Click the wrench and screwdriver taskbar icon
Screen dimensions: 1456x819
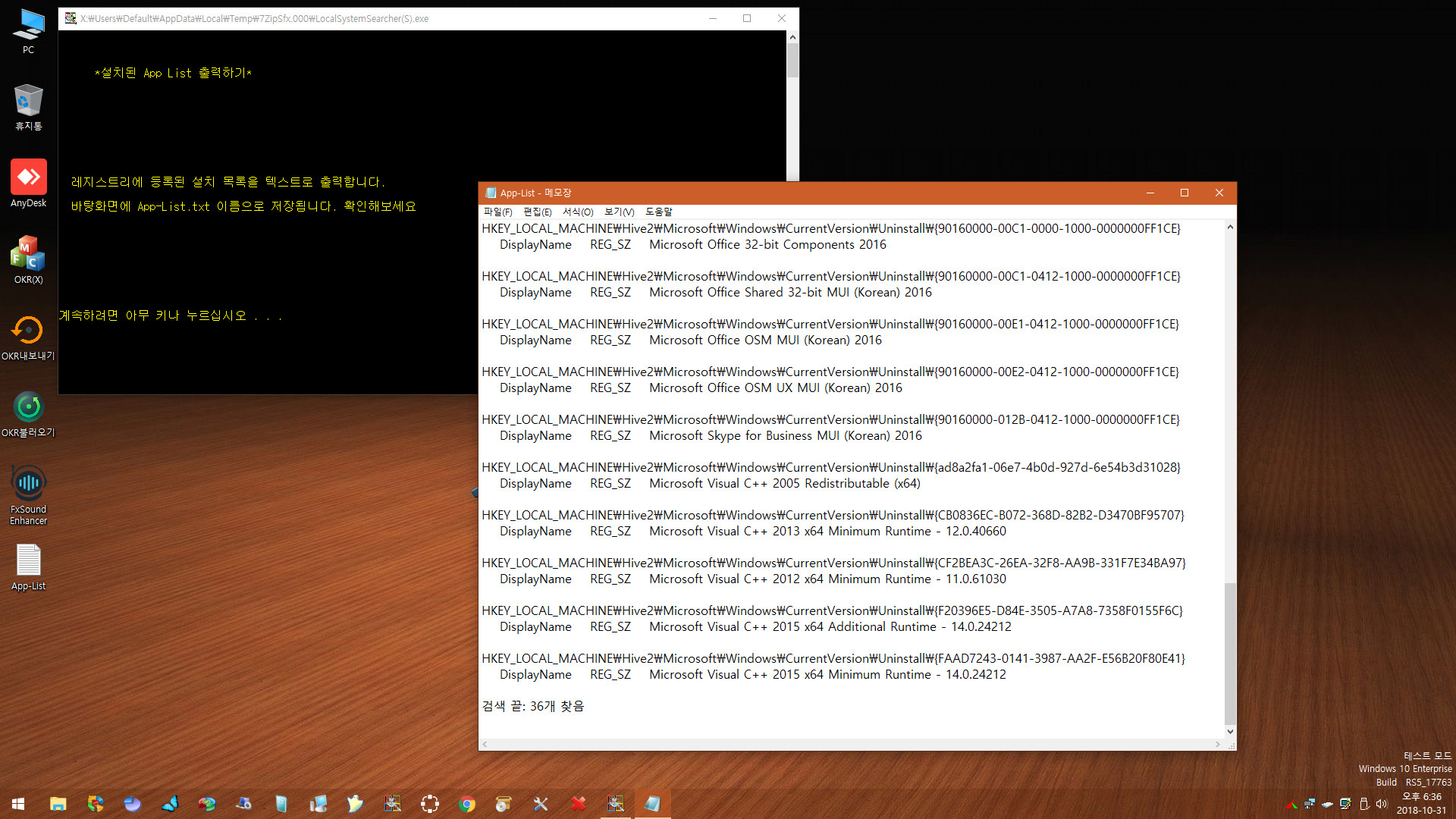tap(541, 804)
